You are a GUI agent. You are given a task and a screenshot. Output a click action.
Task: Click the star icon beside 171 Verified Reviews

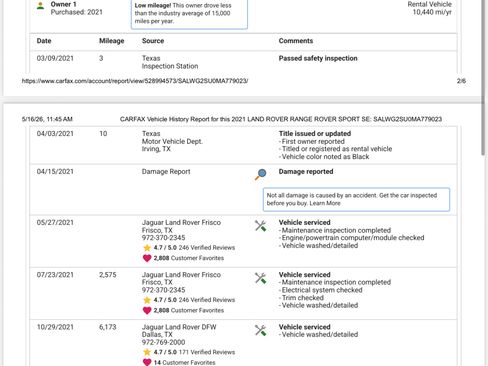pos(147,352)
